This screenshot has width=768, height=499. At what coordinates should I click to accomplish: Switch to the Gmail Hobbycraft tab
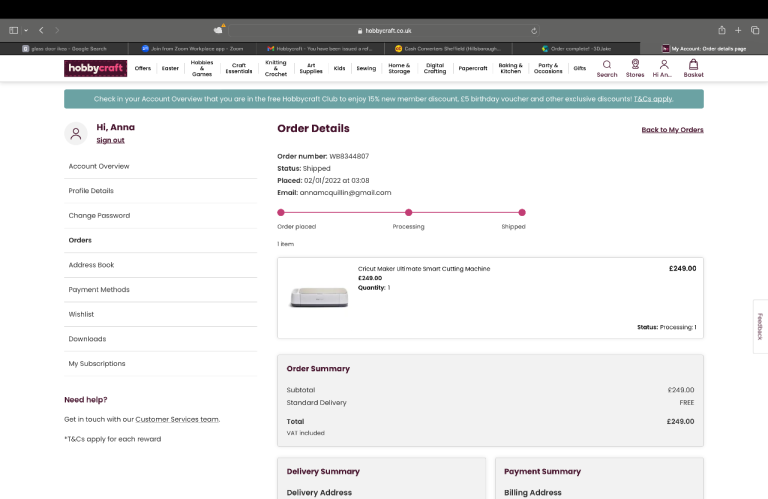pos(320,48)
